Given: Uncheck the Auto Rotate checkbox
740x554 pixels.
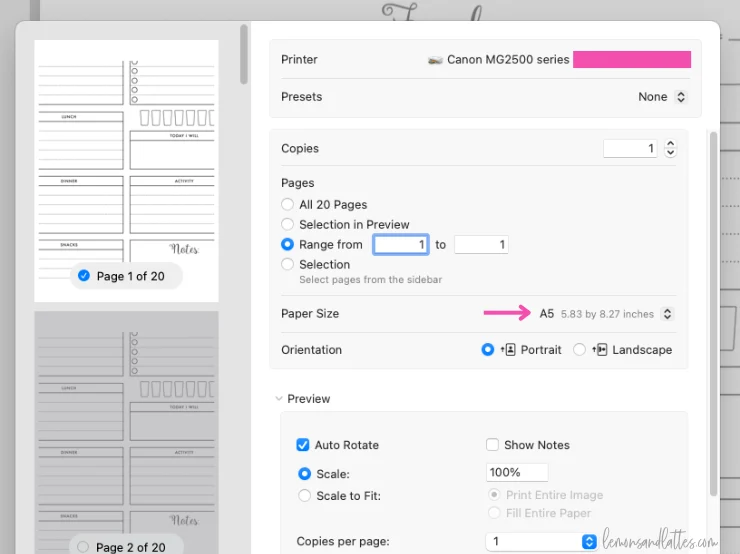Looking at the screenshot, I should [303, 445].
